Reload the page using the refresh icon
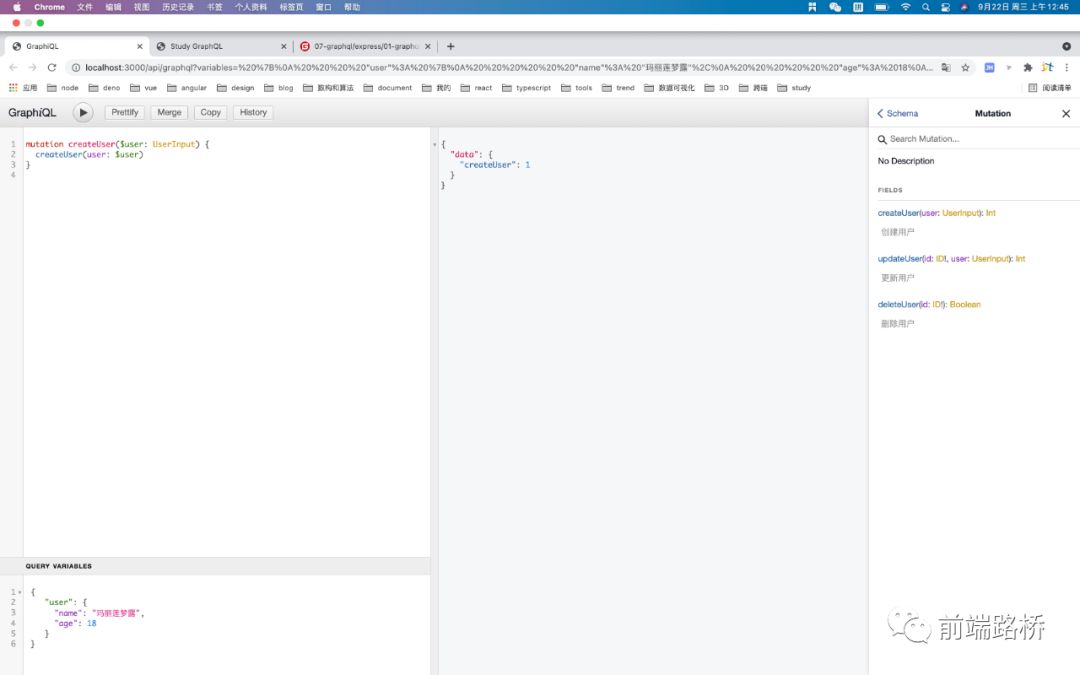Image resolution: width=1080 pixels, height=675 pixels. (x=52, y=68)
